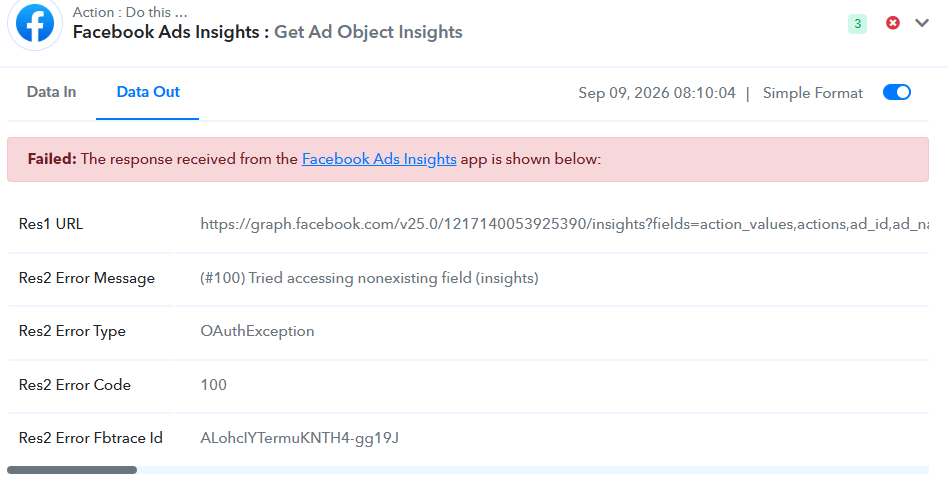Click the Get Ad Object Insights text
Screen dimensions: 948x490
(x=368, y=32)
